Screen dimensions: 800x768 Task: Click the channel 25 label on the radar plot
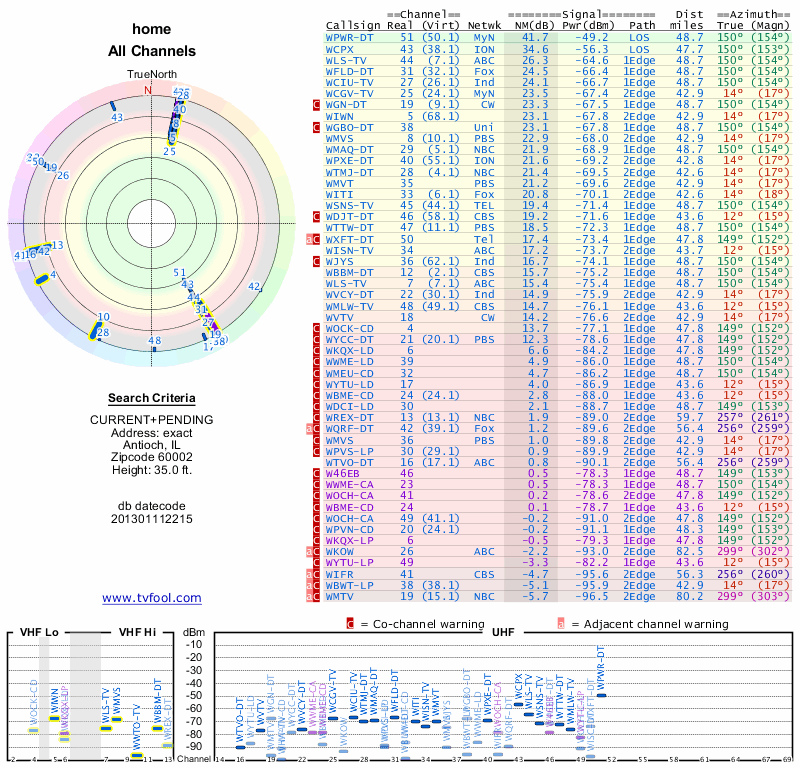169,151
